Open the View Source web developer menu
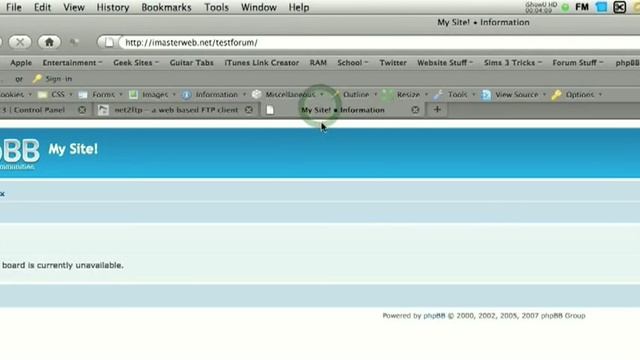The width and height of the screenshot is (640, 360). pyautogui.click(x=516, y=95)
